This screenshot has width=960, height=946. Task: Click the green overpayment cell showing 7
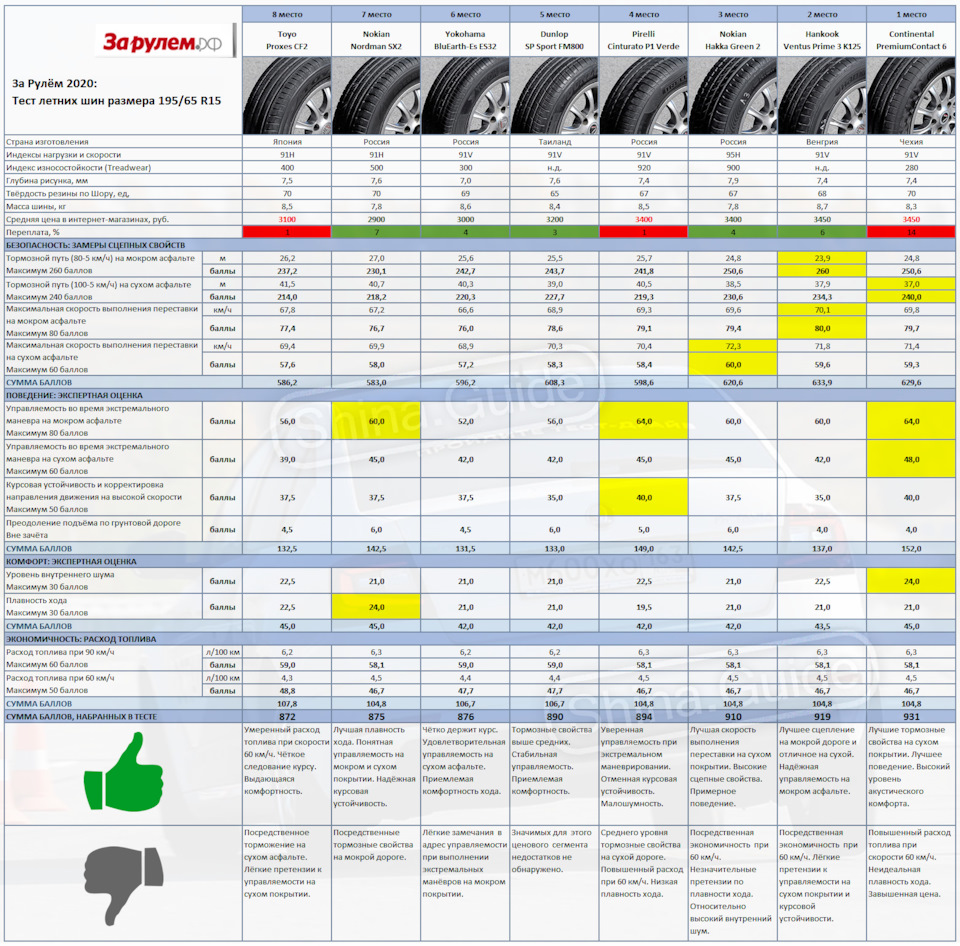pyautogui.click(x=376, y=232)
